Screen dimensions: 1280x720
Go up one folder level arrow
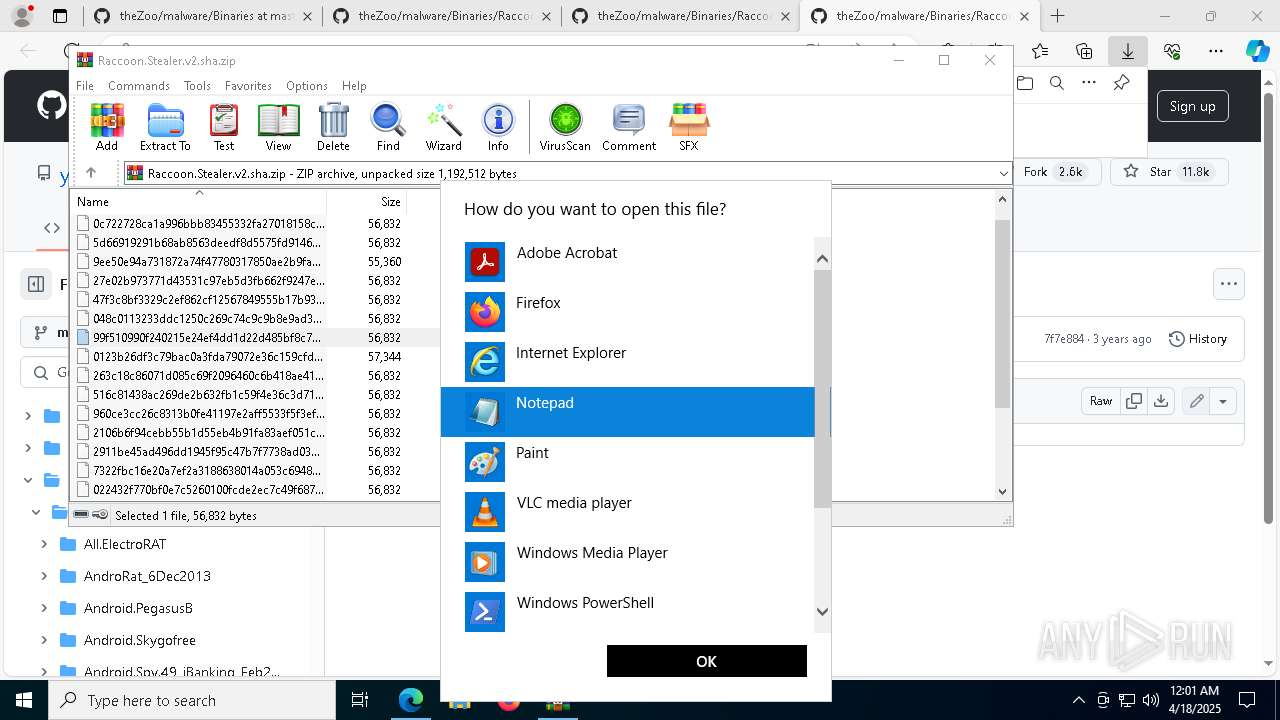[91, 173]
